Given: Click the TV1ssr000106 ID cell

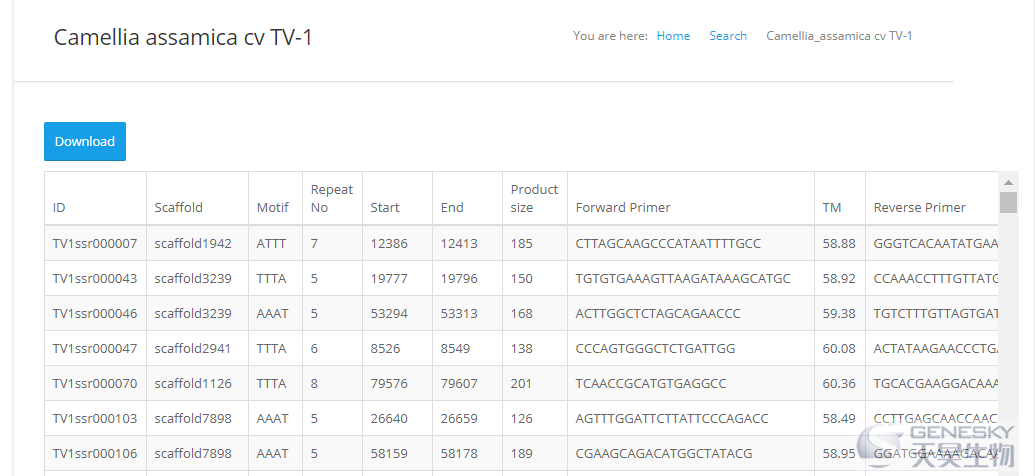Looking at the screenshot, I should tap(96, 454).
